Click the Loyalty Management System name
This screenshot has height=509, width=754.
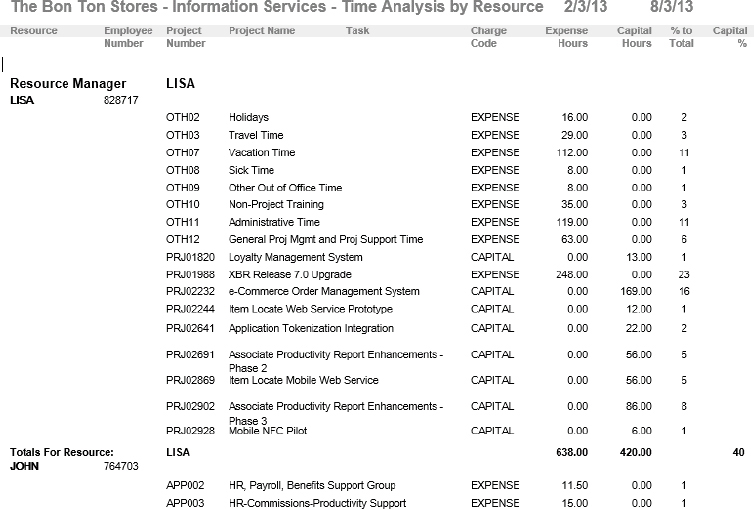tap(295, 257)
